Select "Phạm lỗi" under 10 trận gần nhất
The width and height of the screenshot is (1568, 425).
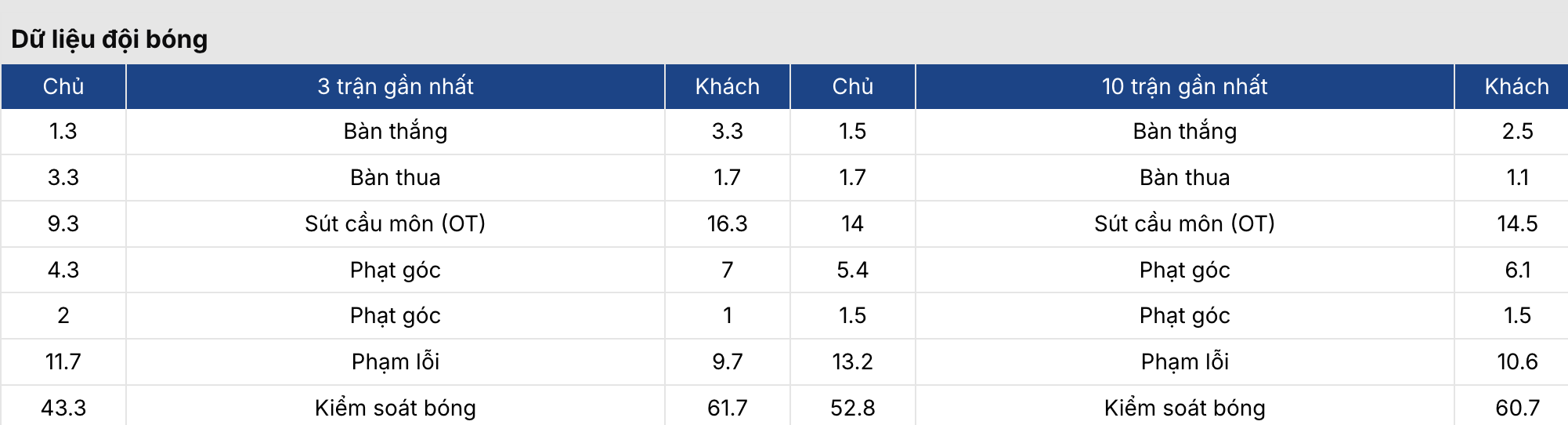1184,361
